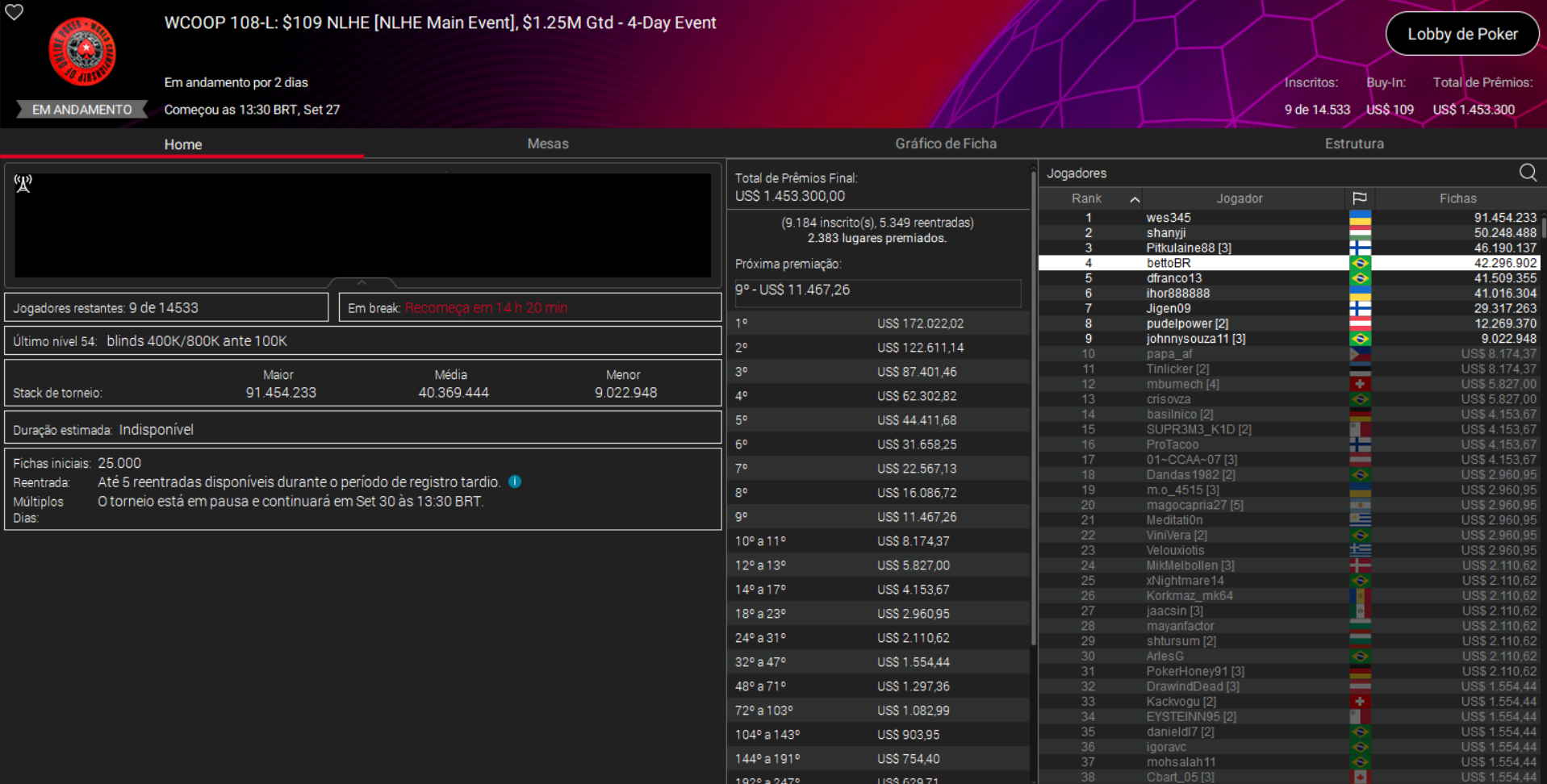
Task: Open the Estrutura tab
Action: [1354, 144]
